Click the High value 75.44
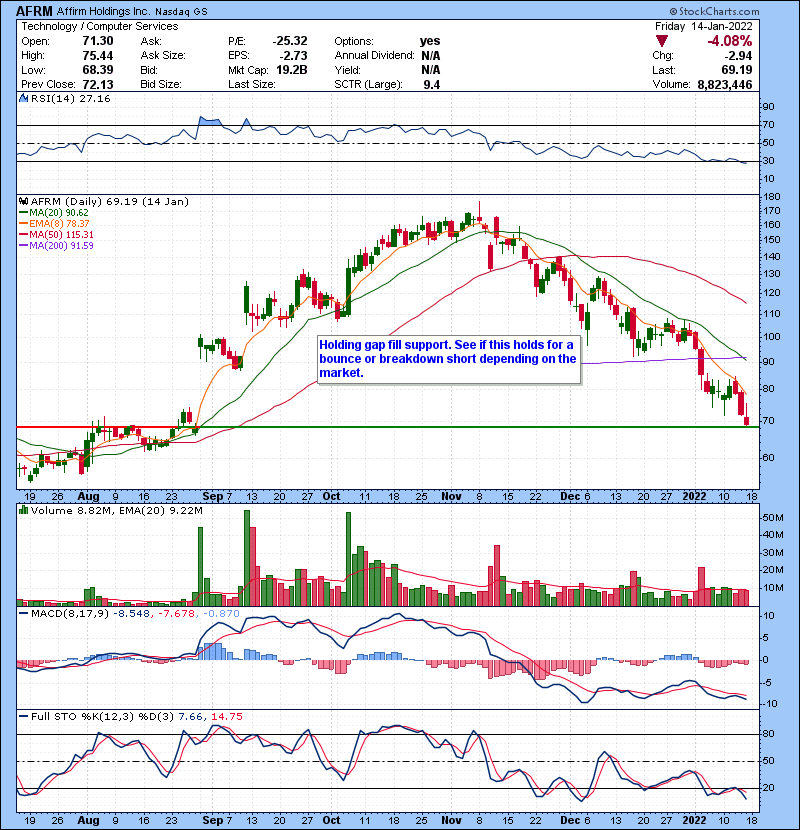 98,55
